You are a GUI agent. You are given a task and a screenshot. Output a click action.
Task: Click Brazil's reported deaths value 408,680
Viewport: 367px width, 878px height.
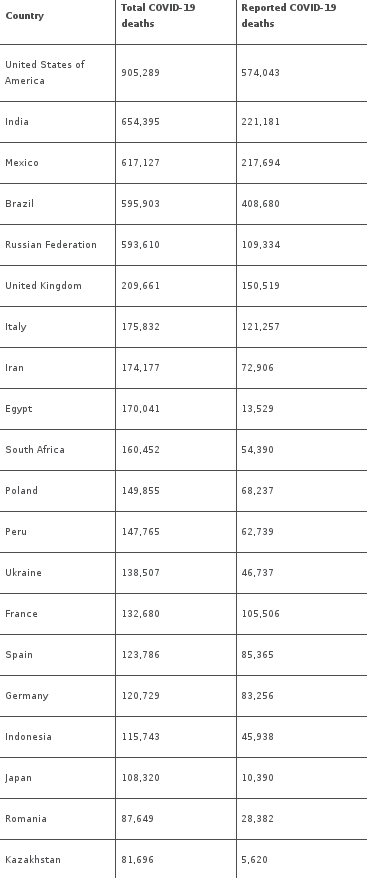(x=261, y=204)
